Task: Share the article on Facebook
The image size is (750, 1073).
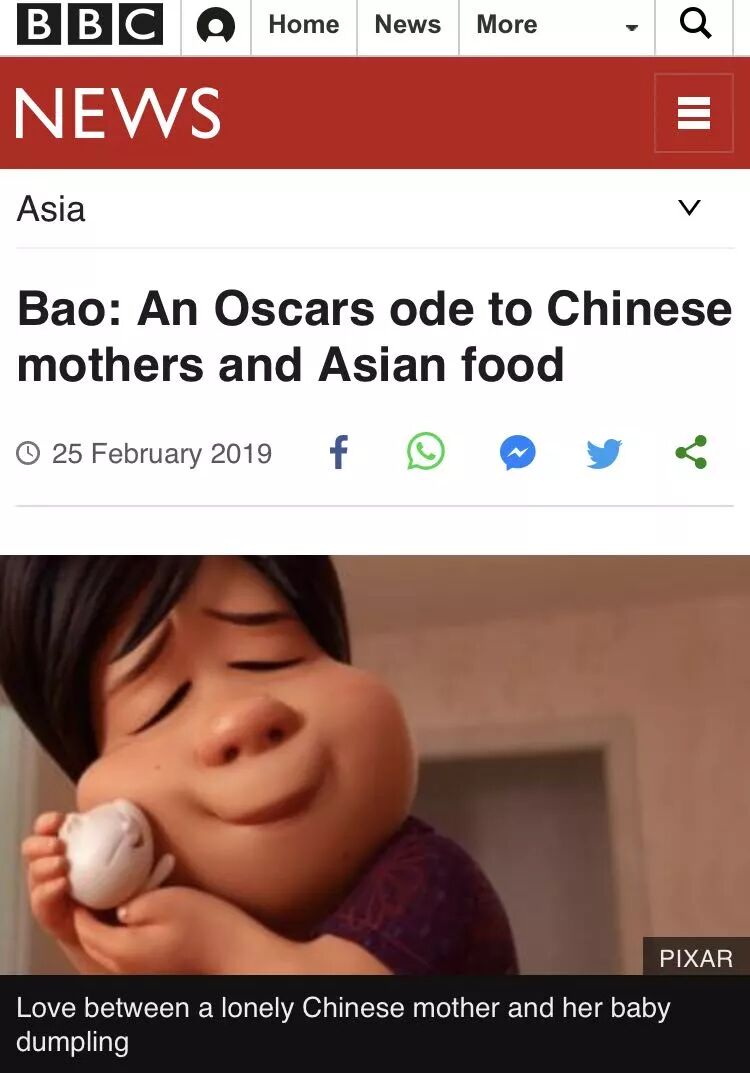Action: tap(339, 452)
